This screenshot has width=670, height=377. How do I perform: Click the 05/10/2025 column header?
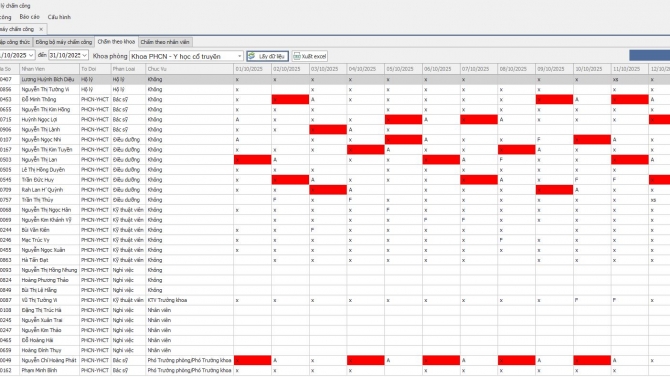(403, 69)
